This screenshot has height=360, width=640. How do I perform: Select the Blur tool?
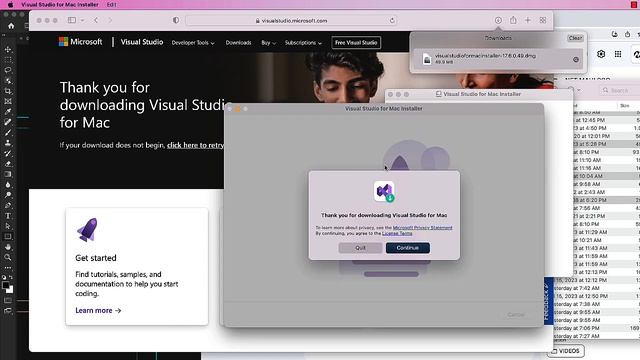pos(8,184)
